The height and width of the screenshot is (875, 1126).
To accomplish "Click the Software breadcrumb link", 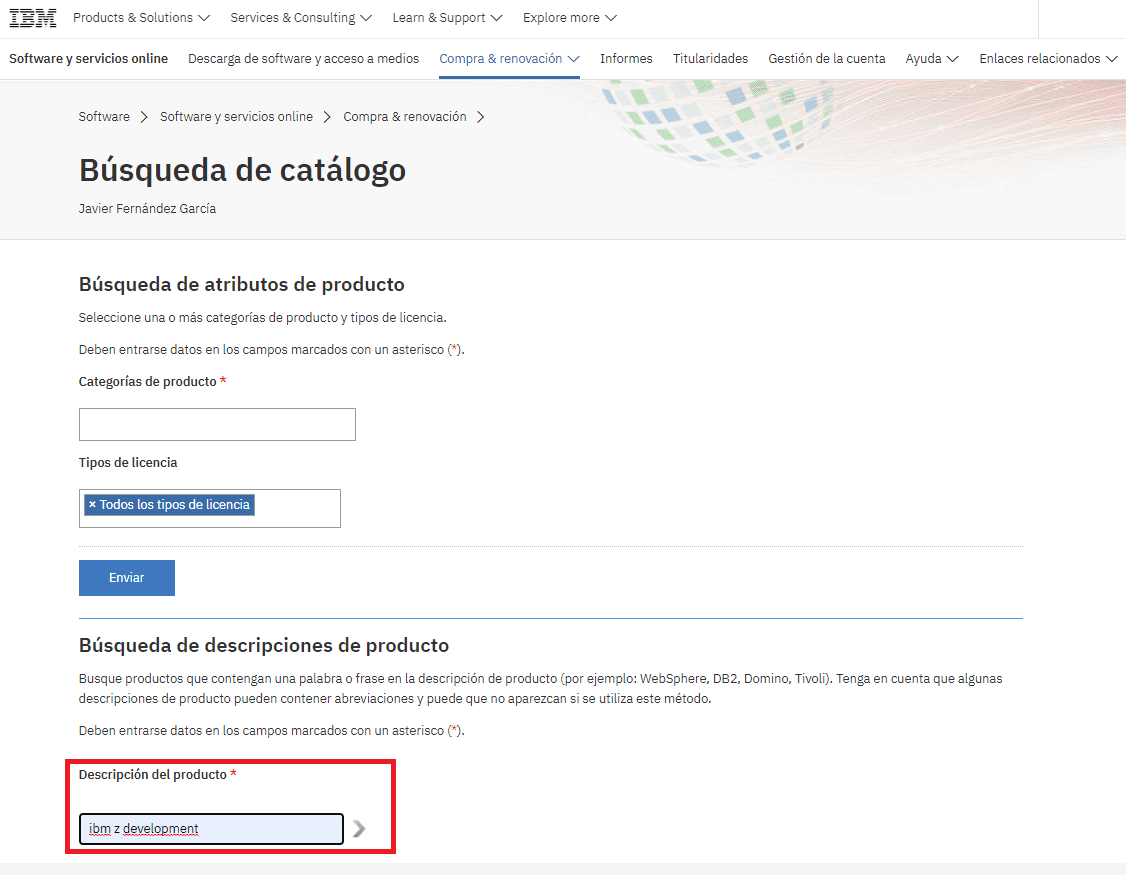I will click(104, 117).
